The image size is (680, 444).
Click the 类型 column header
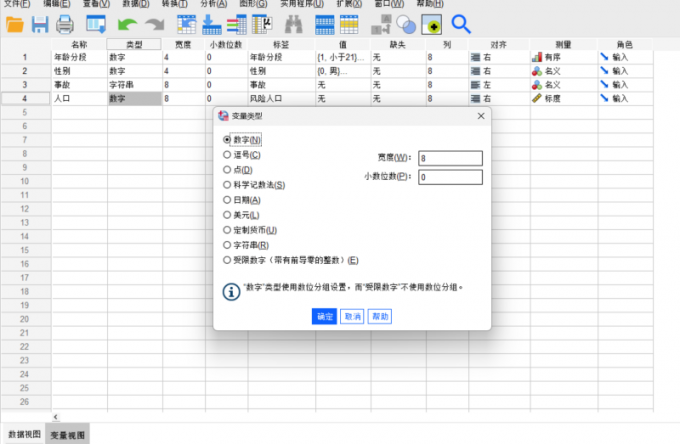pos(134,44)
